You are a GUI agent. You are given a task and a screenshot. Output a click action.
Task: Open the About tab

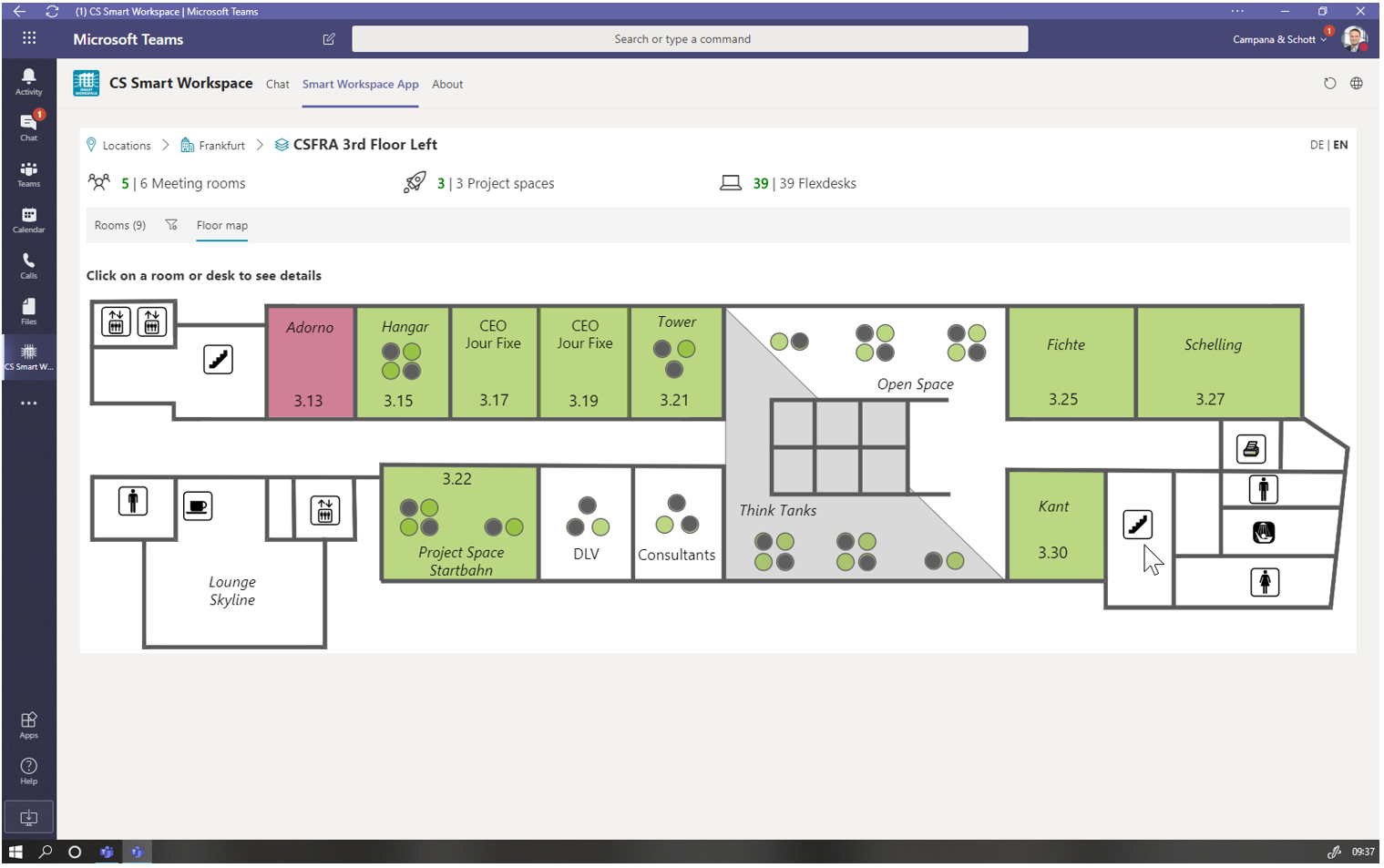(447, 84)
